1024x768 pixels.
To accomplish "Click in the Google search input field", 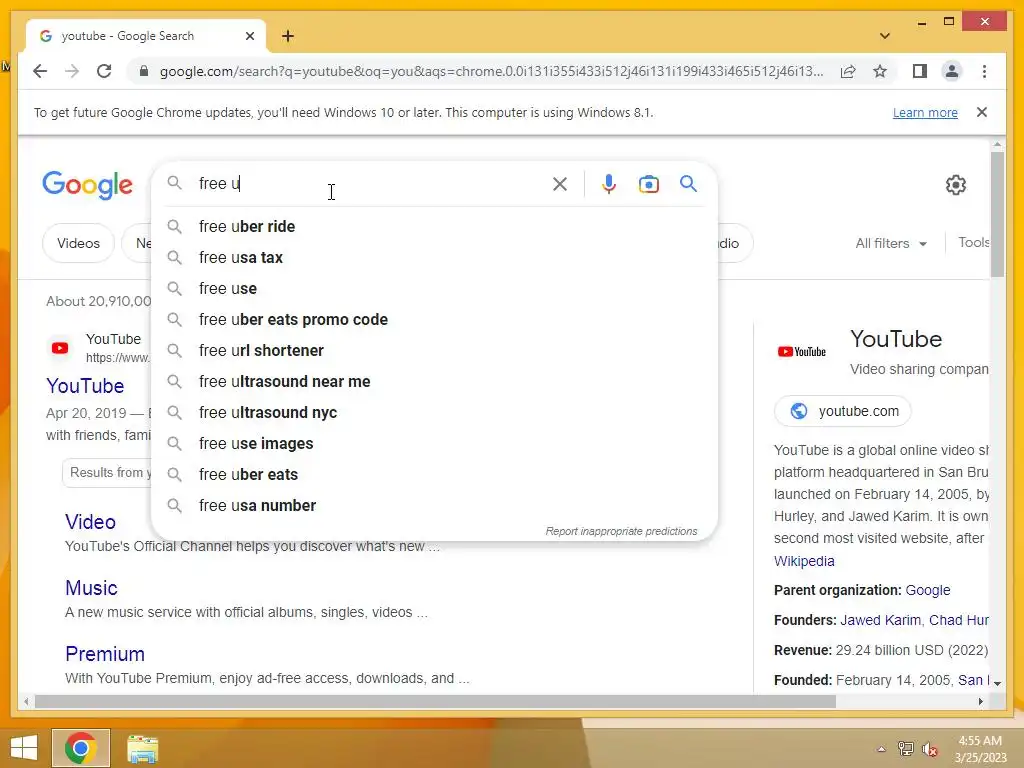I will (372, 184).
